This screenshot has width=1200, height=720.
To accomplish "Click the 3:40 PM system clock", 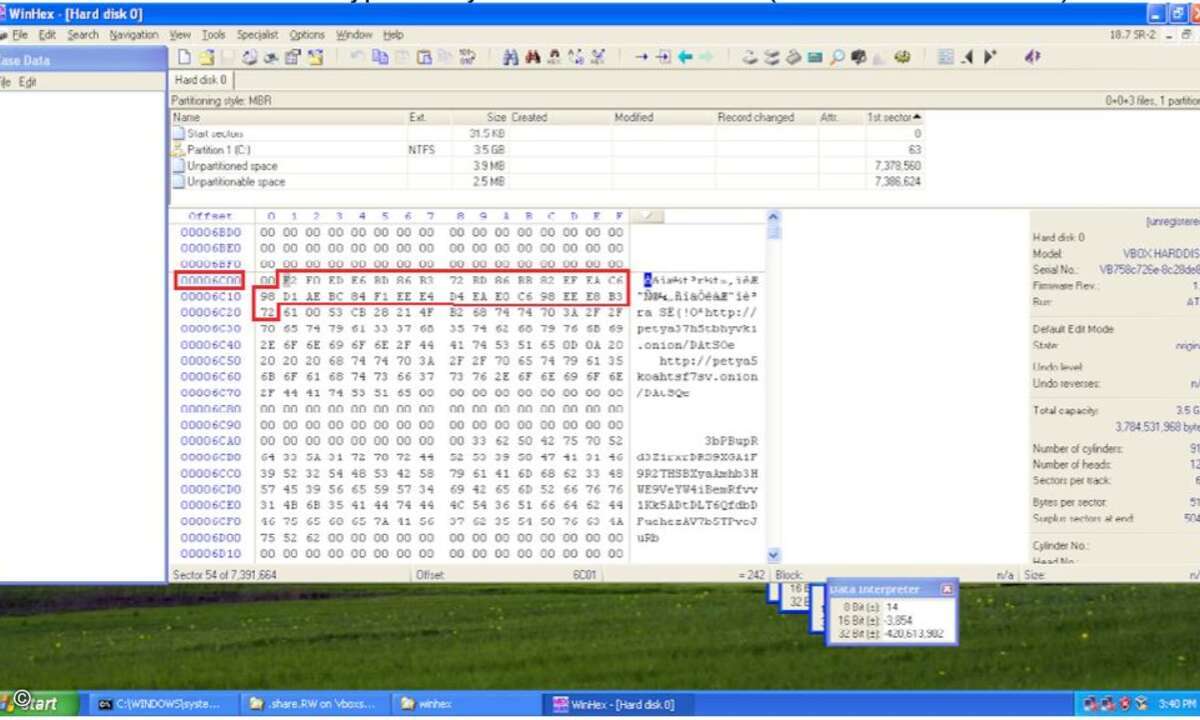I will click(x=1175, y=704).
